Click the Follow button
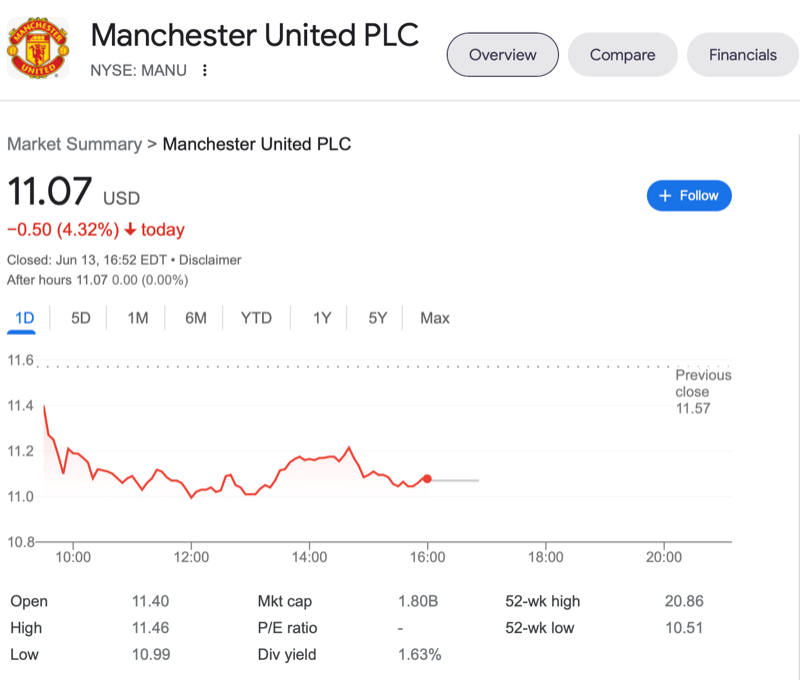 coord(689,196)
